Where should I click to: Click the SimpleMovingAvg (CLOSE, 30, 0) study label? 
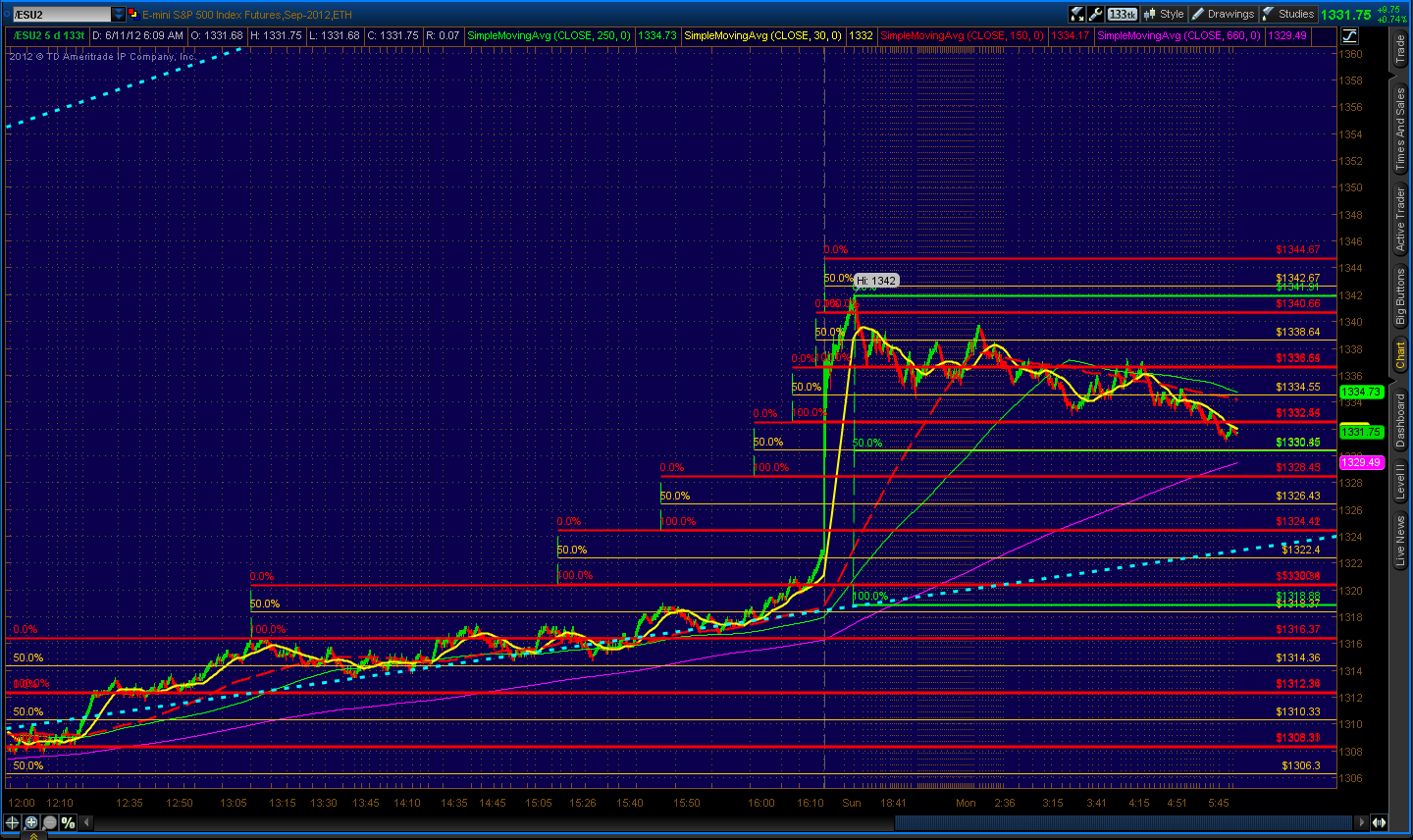(x=762, y=35)
